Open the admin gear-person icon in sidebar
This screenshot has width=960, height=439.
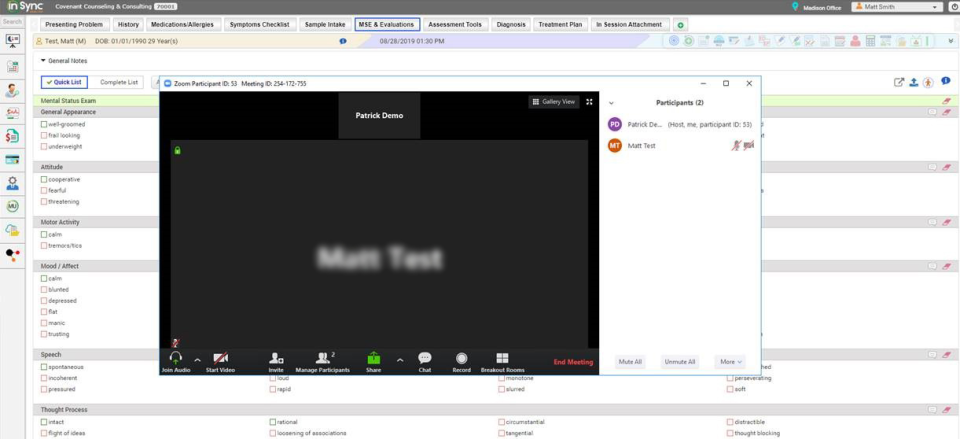click(x=12, y=182)
